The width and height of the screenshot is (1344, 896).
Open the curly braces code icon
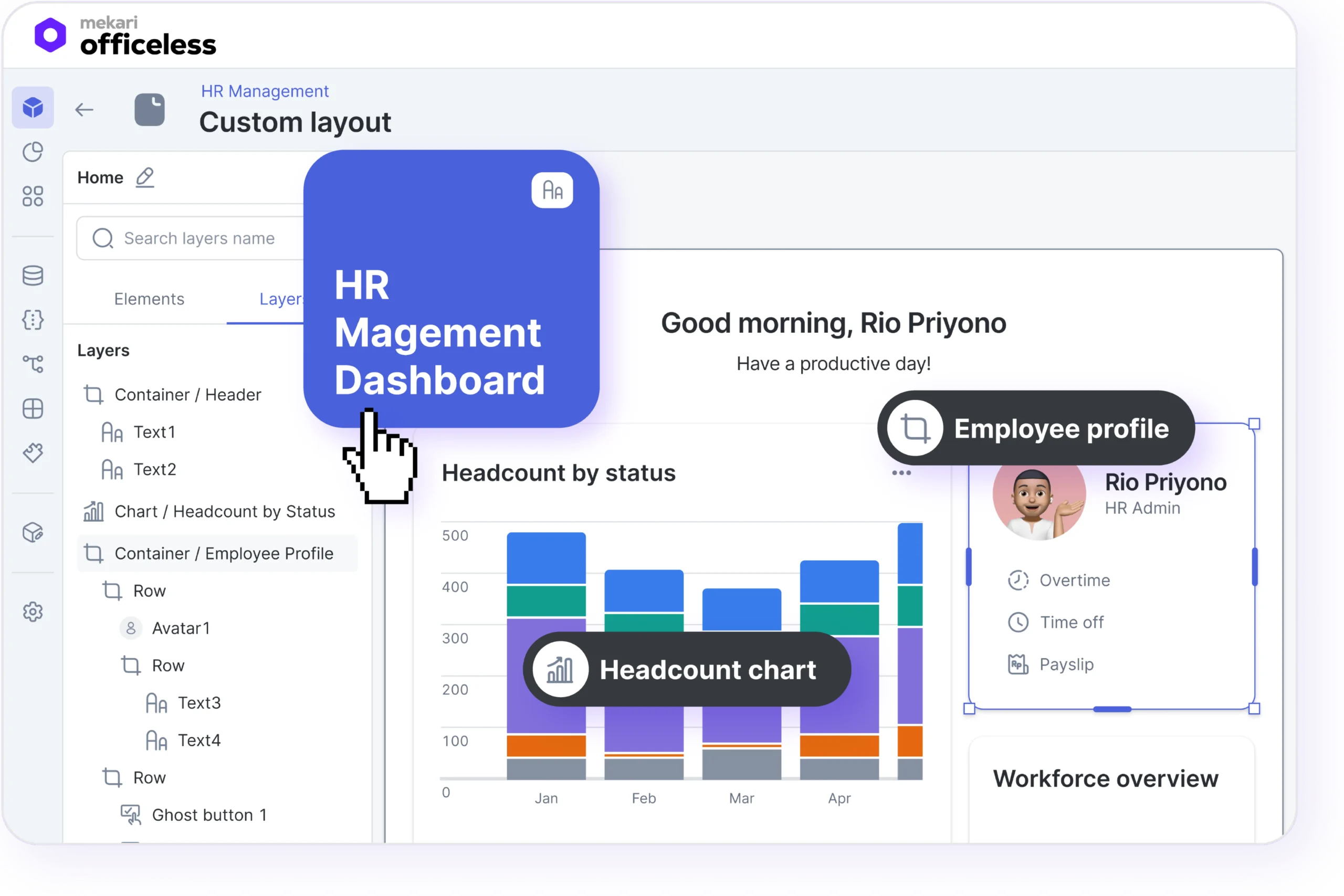pyautogui.click(x=33, y=320)
